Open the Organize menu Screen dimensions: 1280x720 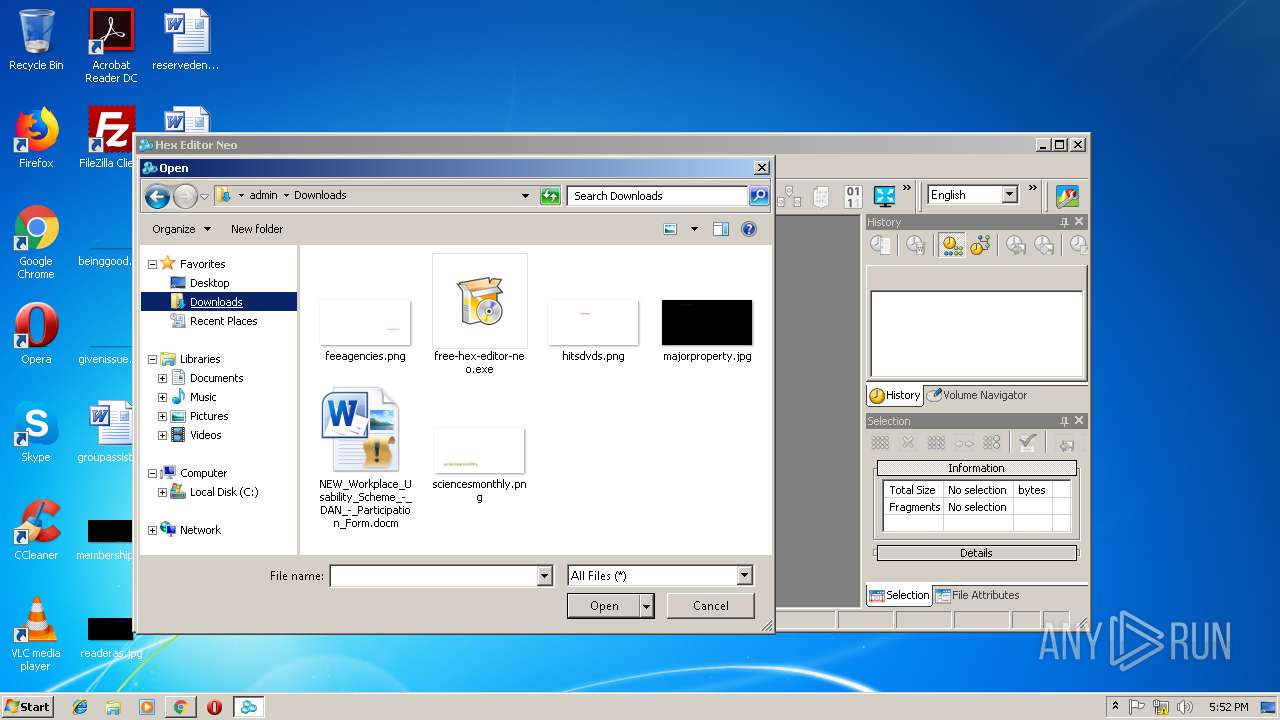click(x=181, y=229)
